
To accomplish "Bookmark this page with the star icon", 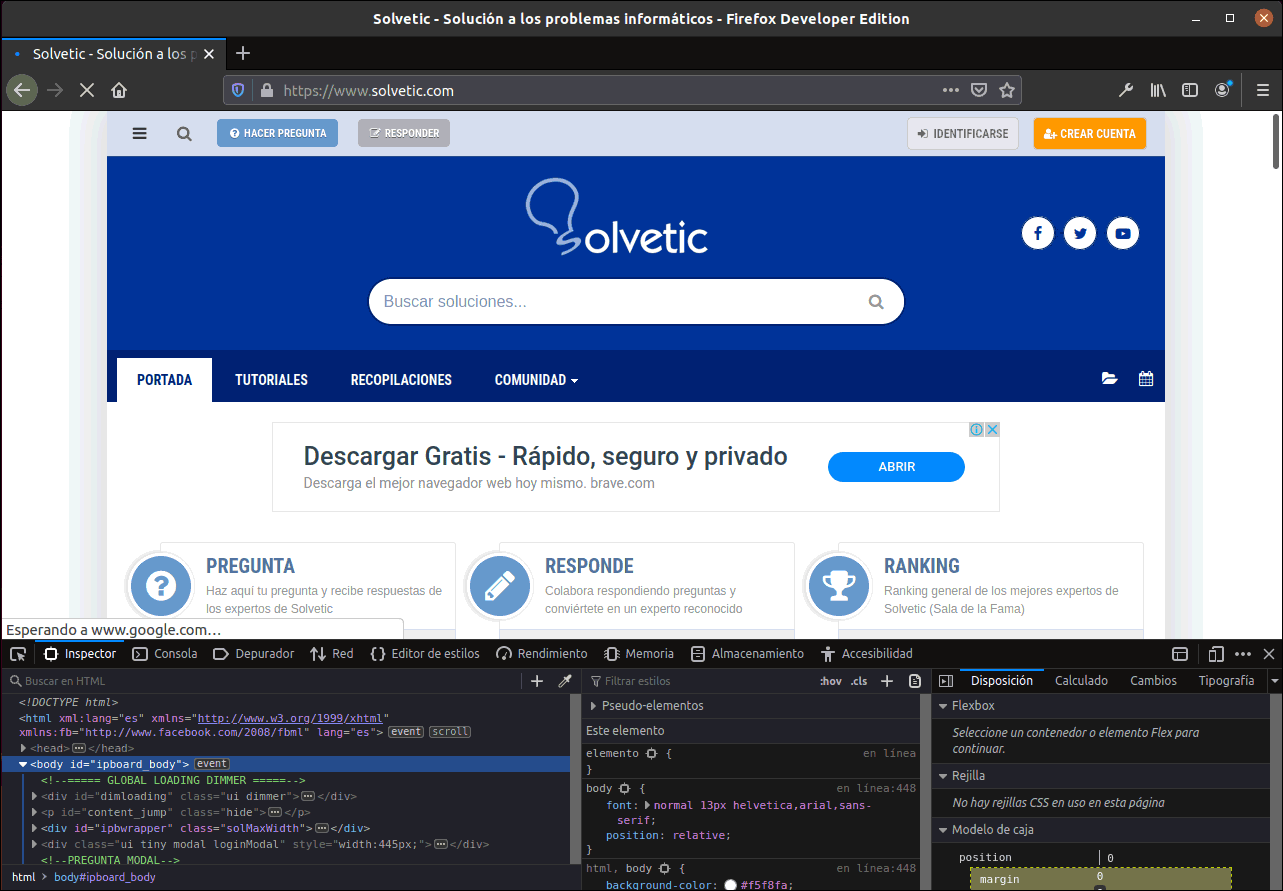I will (x=1007, y=90).
